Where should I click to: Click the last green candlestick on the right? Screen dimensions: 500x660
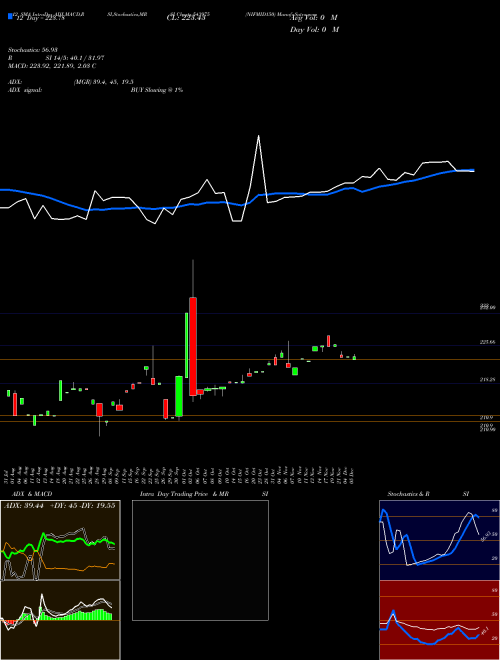[354, 357]
